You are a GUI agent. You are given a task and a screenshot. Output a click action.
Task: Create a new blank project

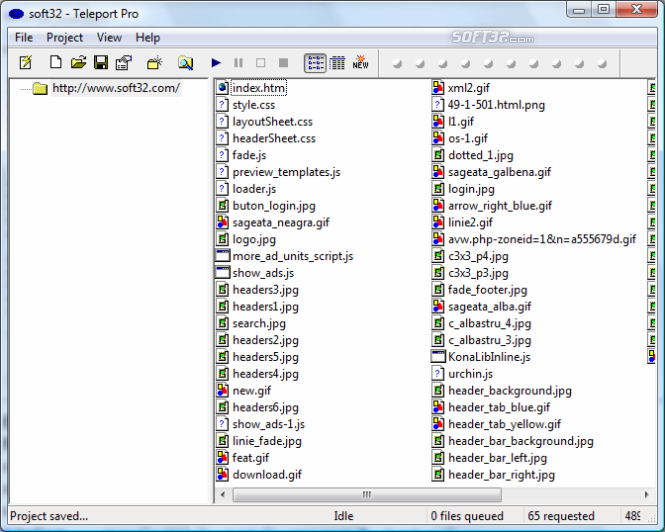coord(56,62)
